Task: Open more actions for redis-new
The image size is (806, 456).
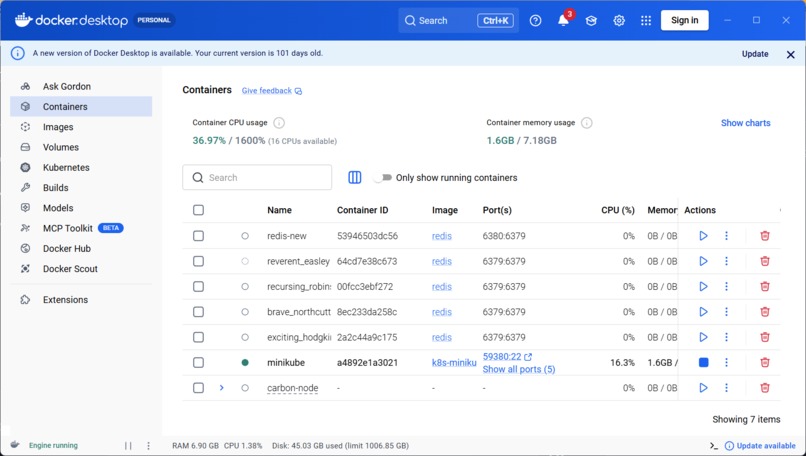Action: (x=726, y=236)
